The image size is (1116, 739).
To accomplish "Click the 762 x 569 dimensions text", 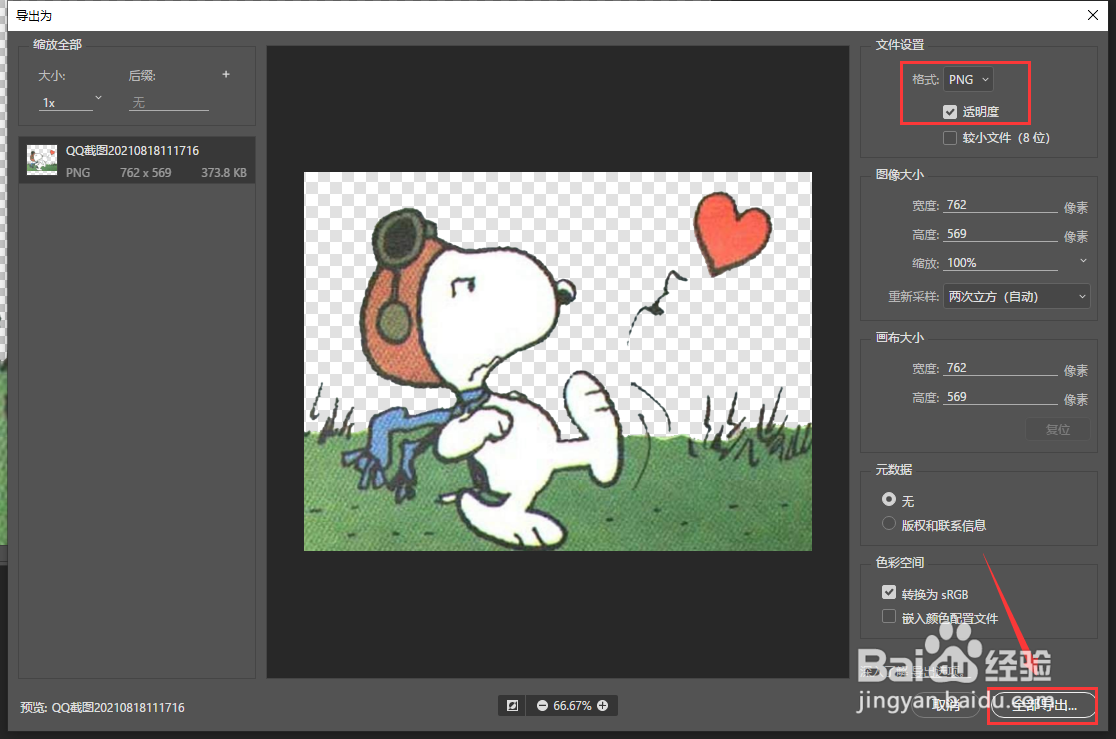I will (x=145, y=172).
